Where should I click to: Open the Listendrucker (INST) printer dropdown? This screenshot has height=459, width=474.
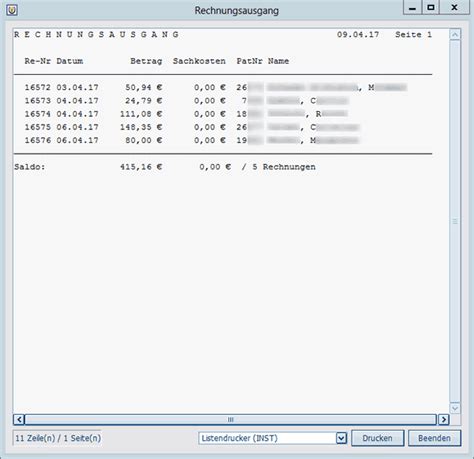(x=273, y=438)
